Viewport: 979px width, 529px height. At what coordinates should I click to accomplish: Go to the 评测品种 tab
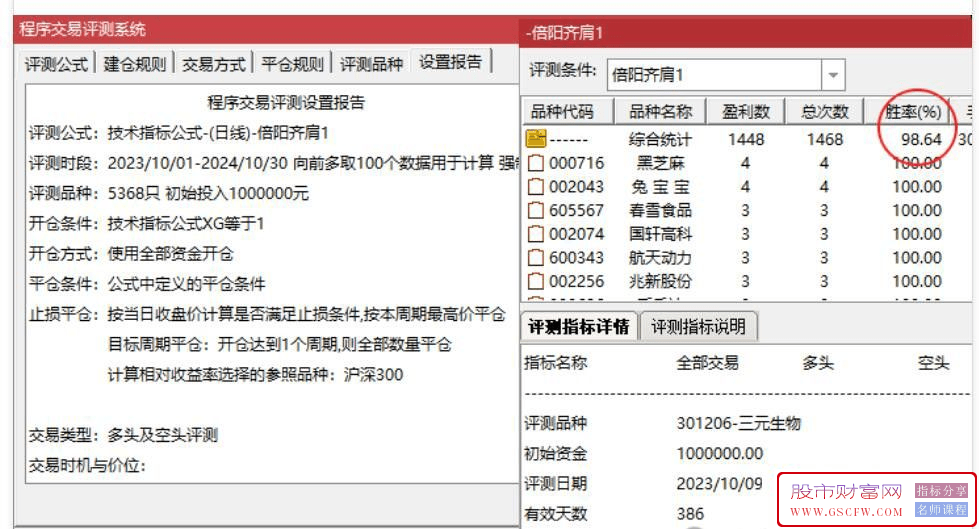(x=371, y=64)
